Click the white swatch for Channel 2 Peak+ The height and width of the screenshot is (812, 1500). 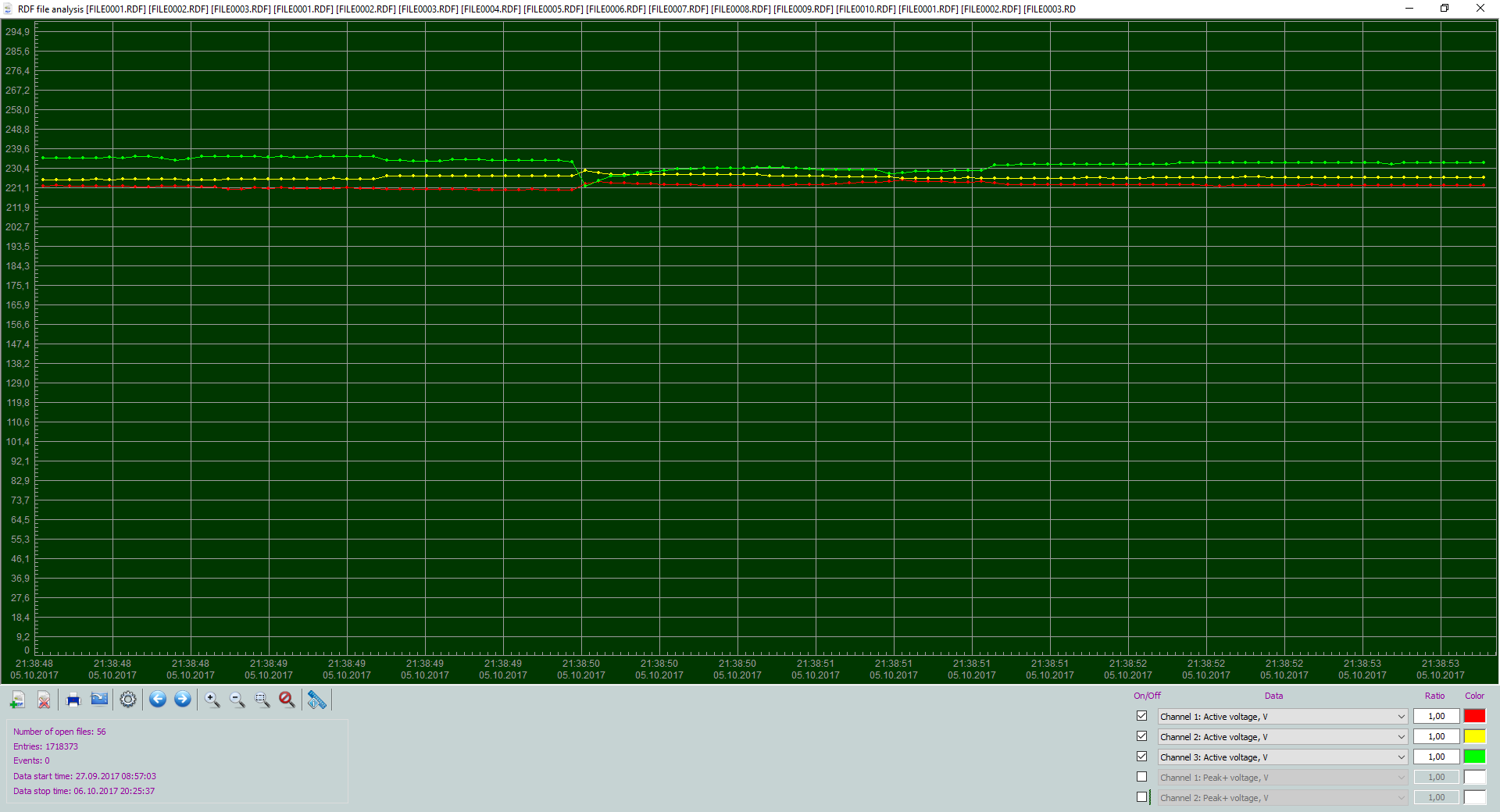(x=1475, y=797)
